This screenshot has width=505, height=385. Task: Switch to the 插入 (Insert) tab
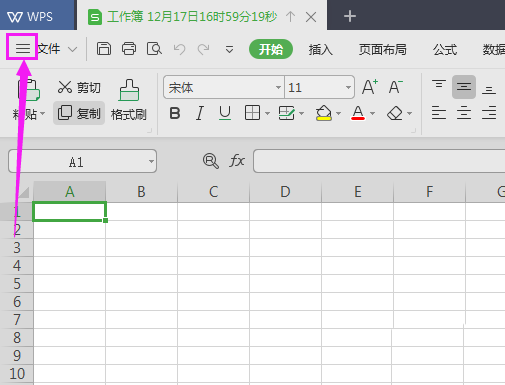[320, 50]
